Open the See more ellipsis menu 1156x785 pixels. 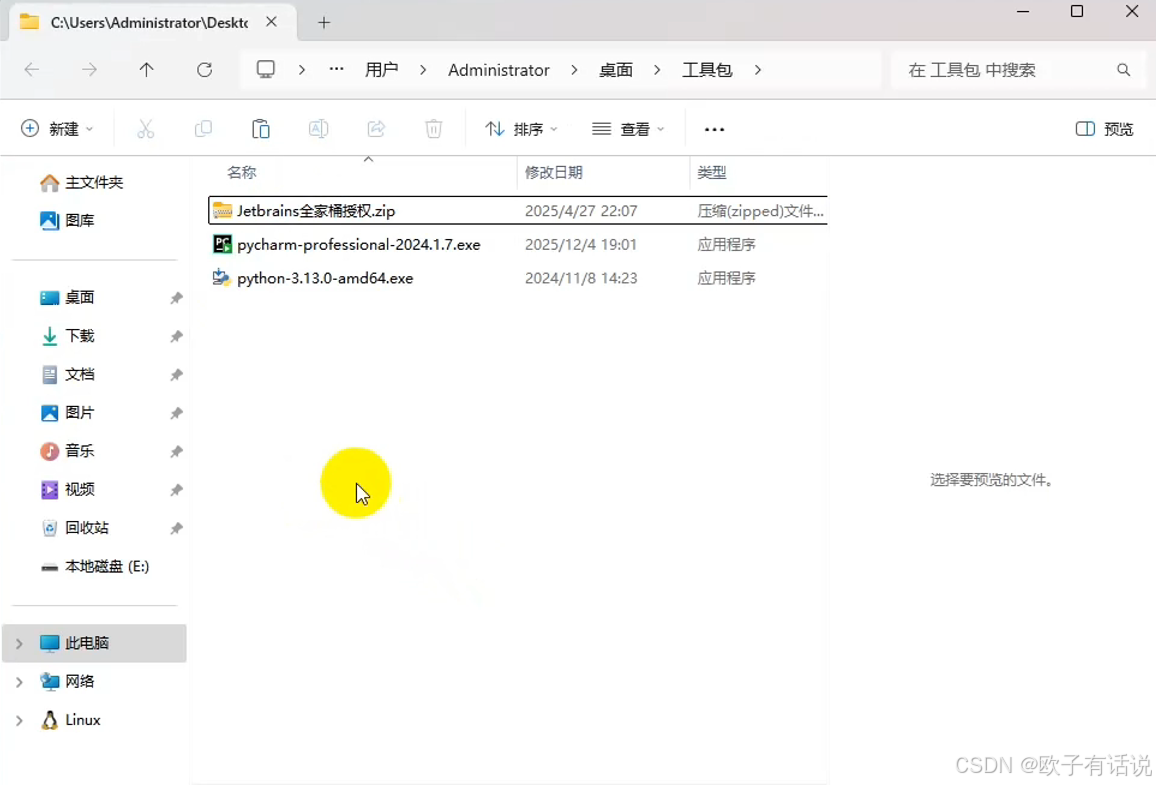click(714, 129)
